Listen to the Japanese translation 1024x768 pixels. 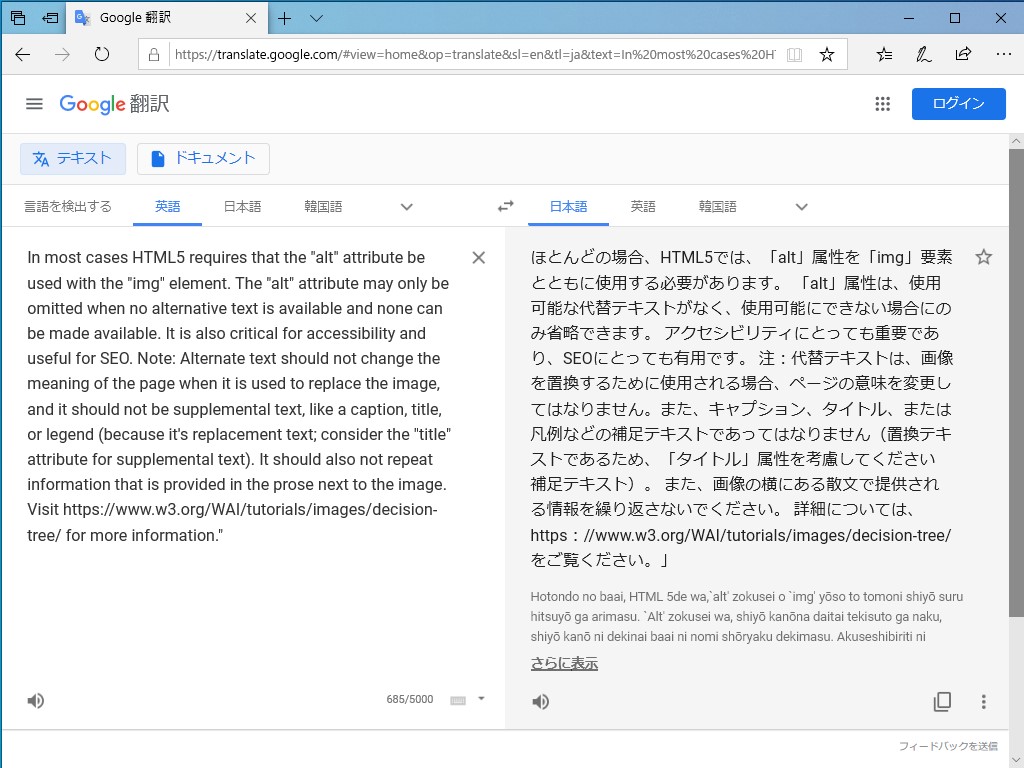(540, 701)
